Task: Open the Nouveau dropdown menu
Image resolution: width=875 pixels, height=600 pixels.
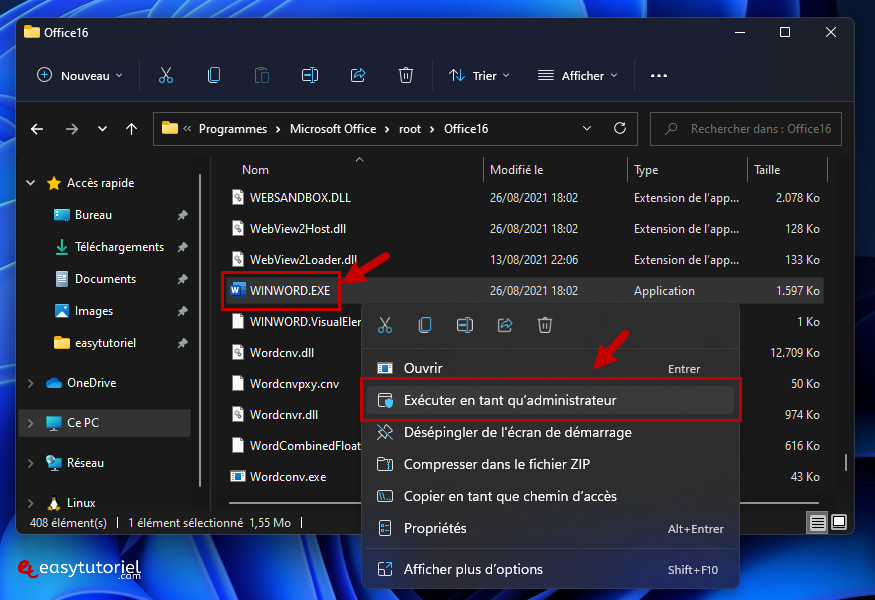Action: click(80, 75)
